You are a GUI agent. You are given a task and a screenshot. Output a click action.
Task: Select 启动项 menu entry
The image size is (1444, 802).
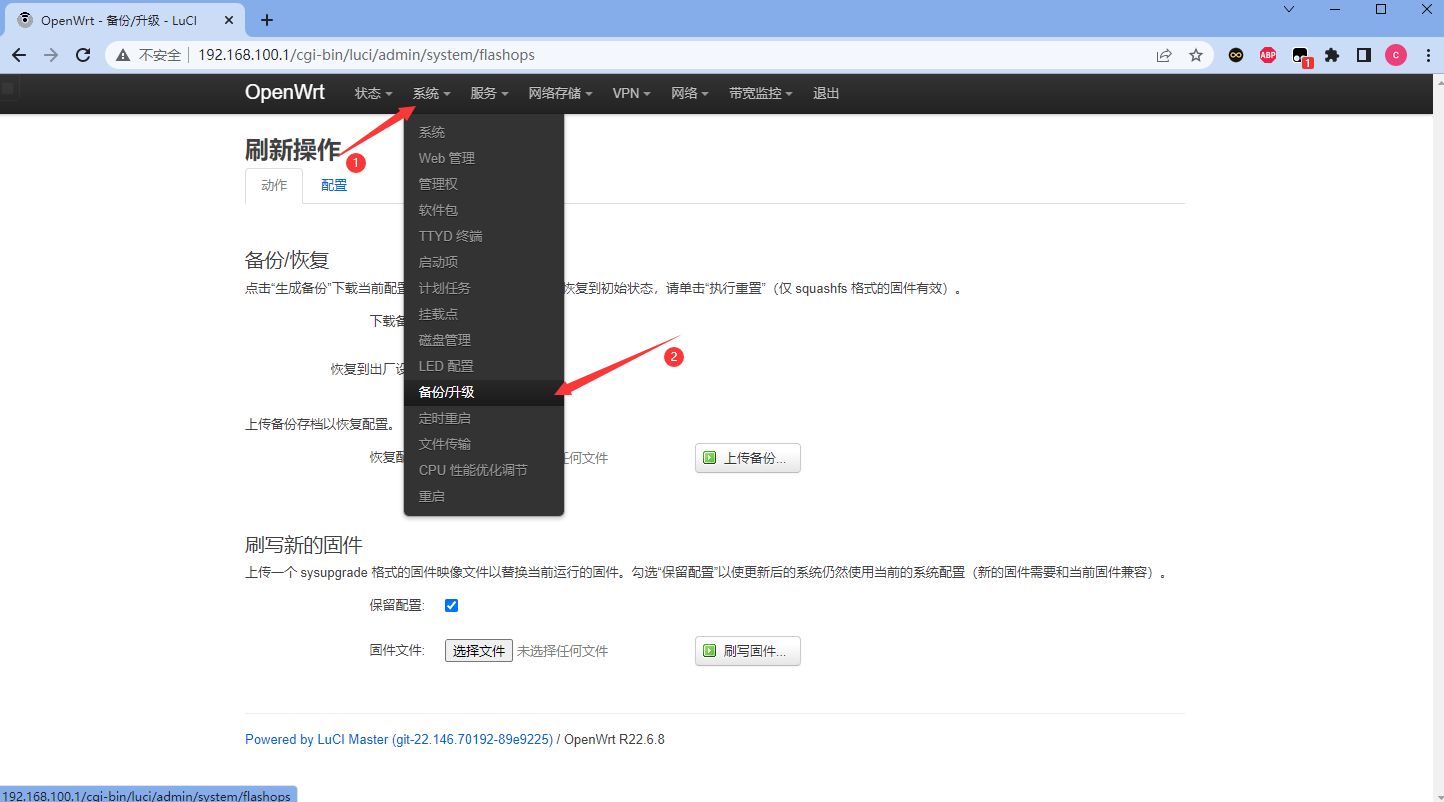click(x=484, y=262)
